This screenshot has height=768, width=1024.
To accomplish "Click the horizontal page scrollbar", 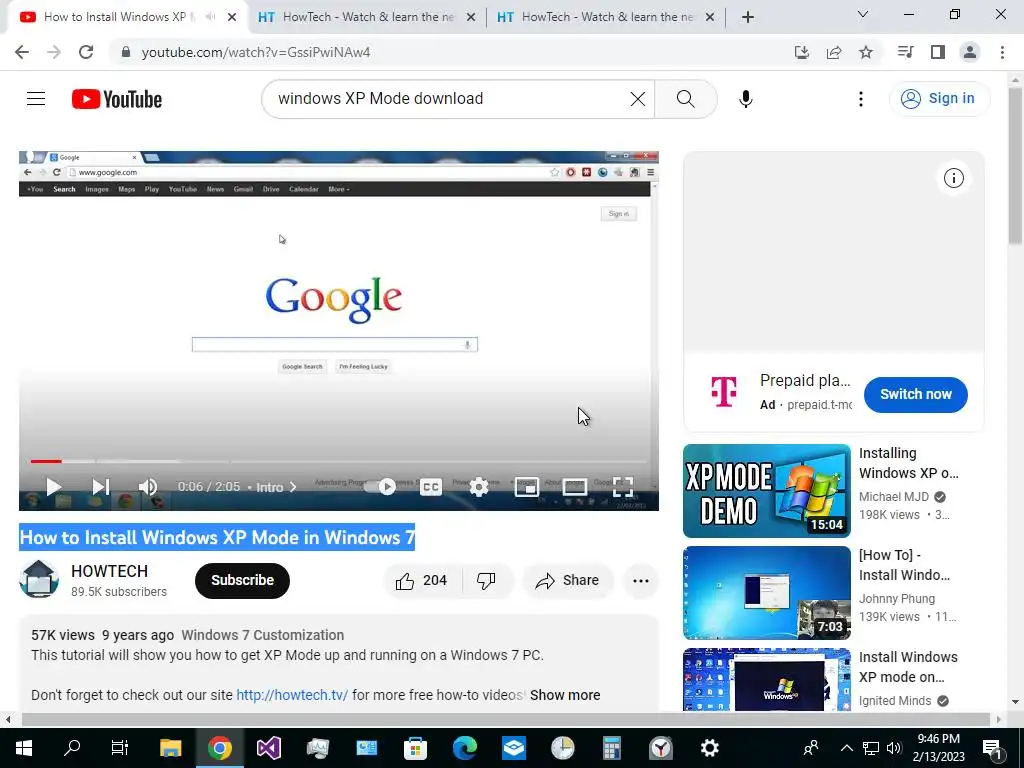I will (x=506, y=719).
